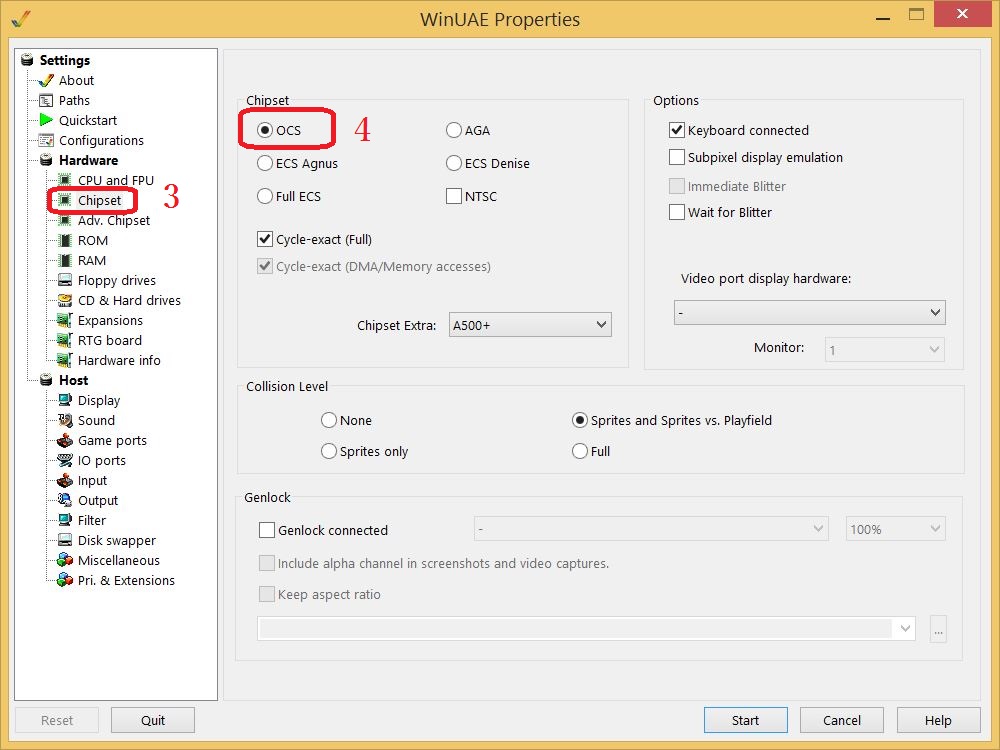The image size is (1000, 750).
Task: Click the Quit button
Action: pyautogui.click(x=153, y=720)
